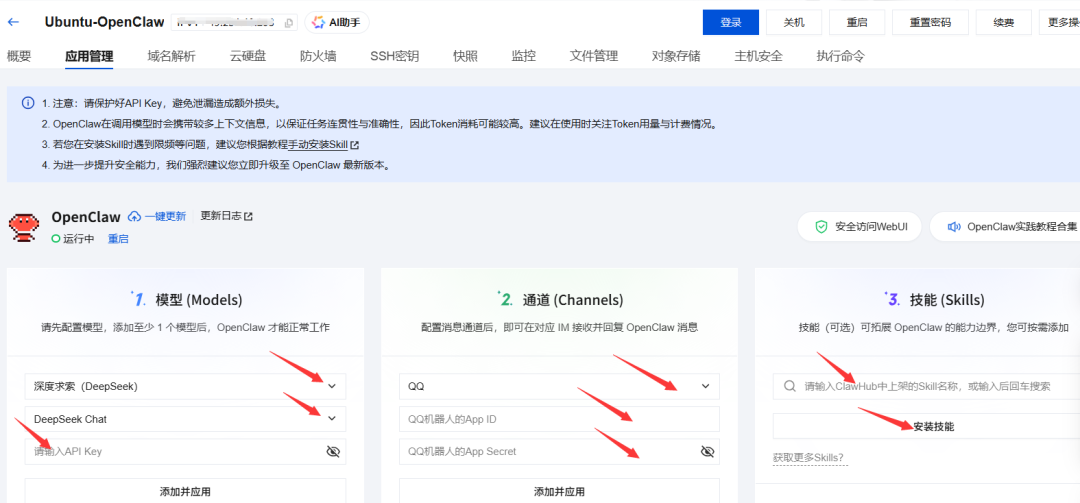Focus the ClawHub Skill name search field
The height and width of the screenshot is (503, 1080).
coord(926,386)
